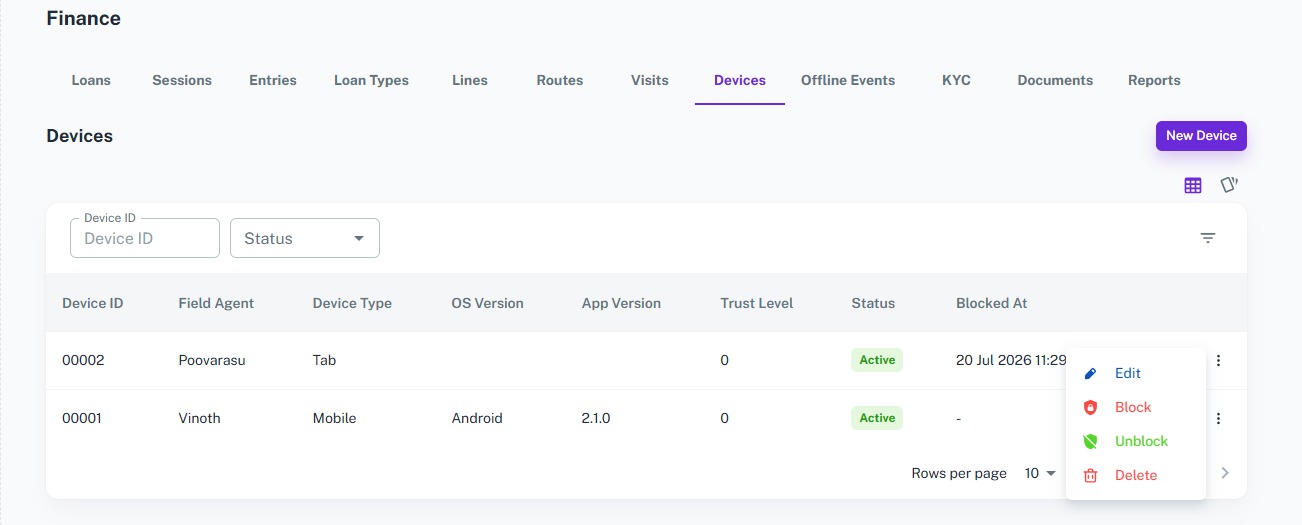Focus the Device ID search field
Screen dimensions: 1302x525
145,238
